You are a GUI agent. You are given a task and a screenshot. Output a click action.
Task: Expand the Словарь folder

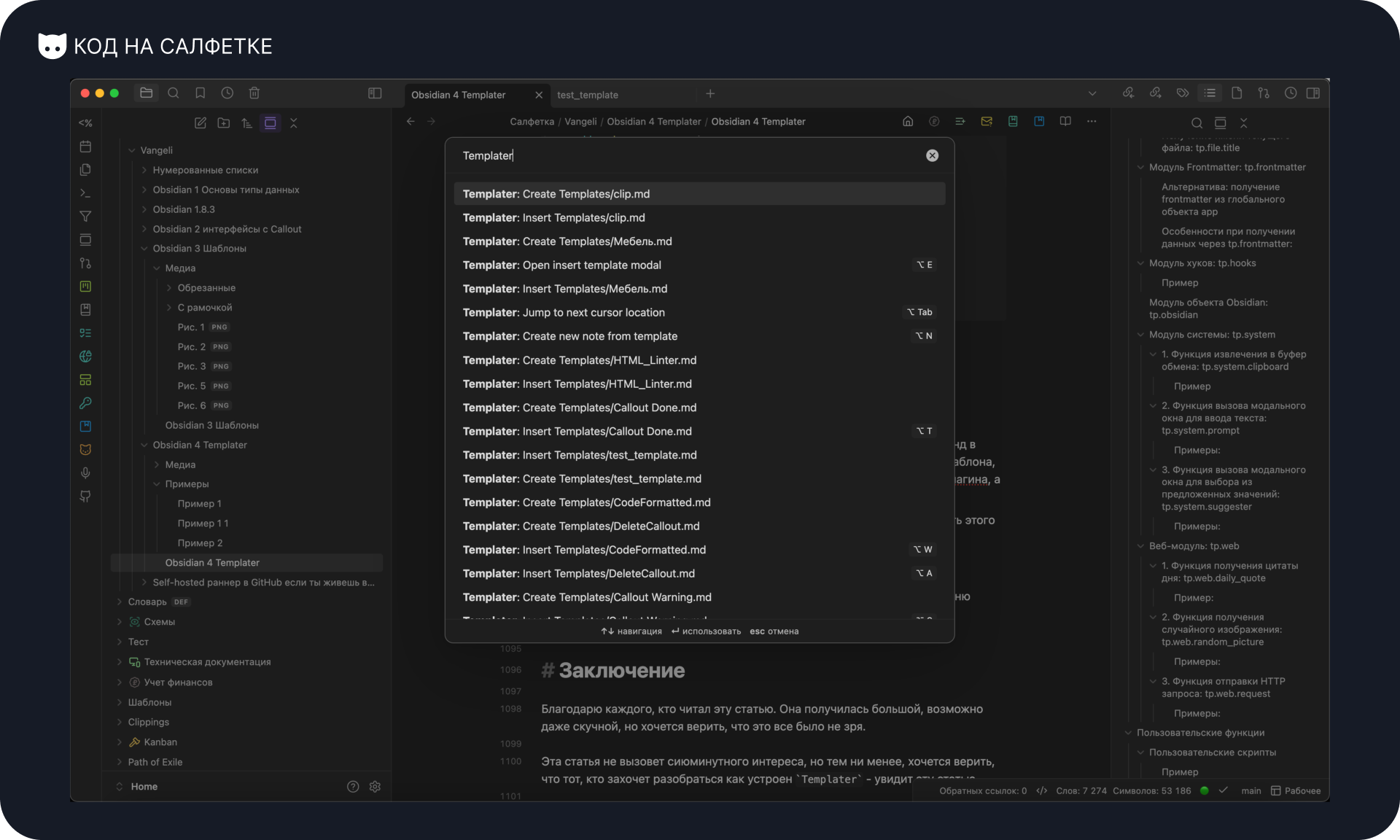(x=120, y=602)
